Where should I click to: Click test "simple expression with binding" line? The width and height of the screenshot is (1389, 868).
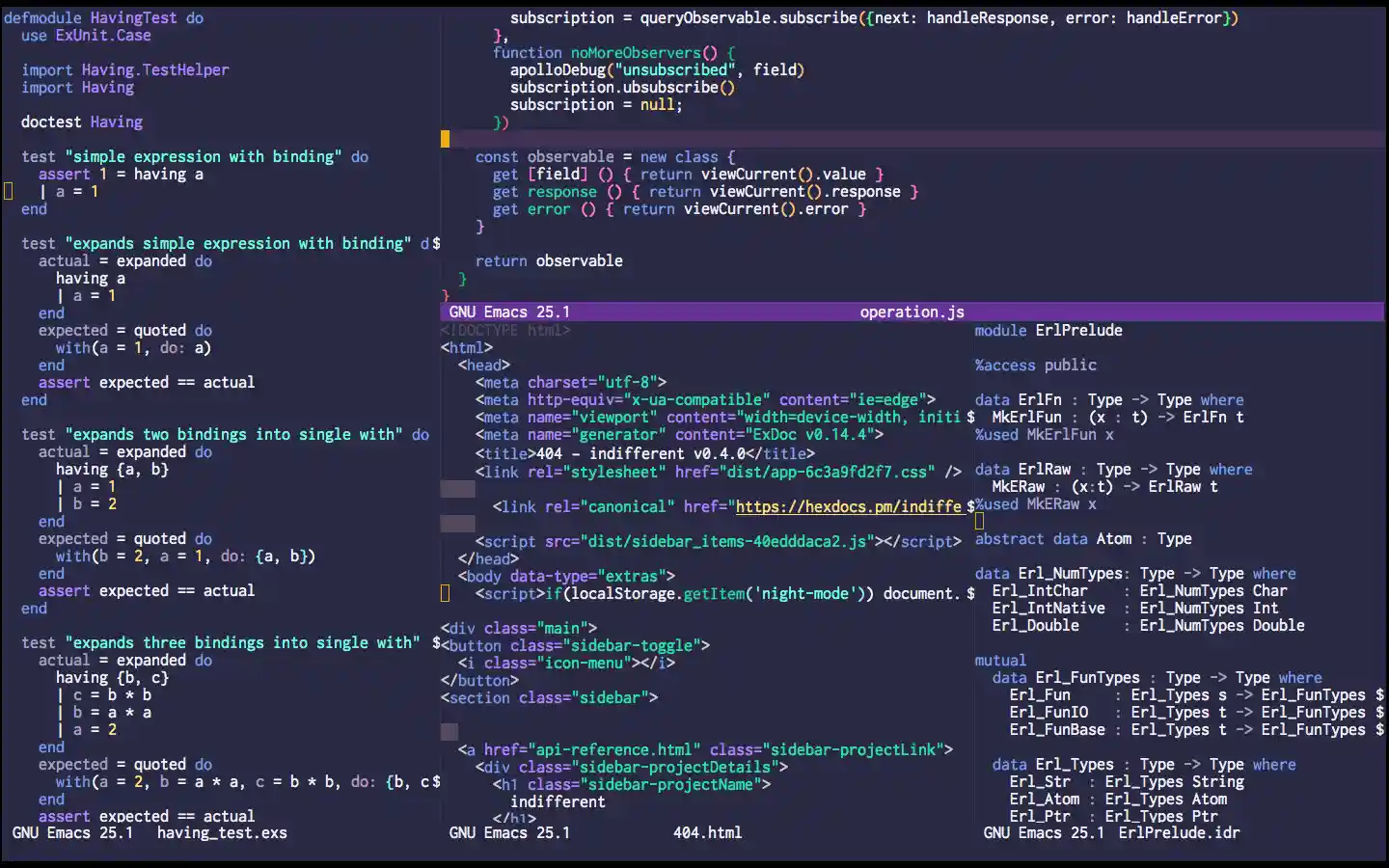(195, 156)
